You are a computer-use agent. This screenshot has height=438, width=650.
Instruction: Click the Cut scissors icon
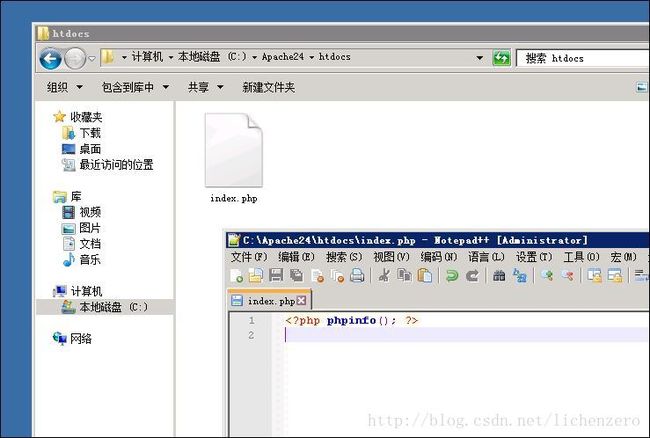384,275
